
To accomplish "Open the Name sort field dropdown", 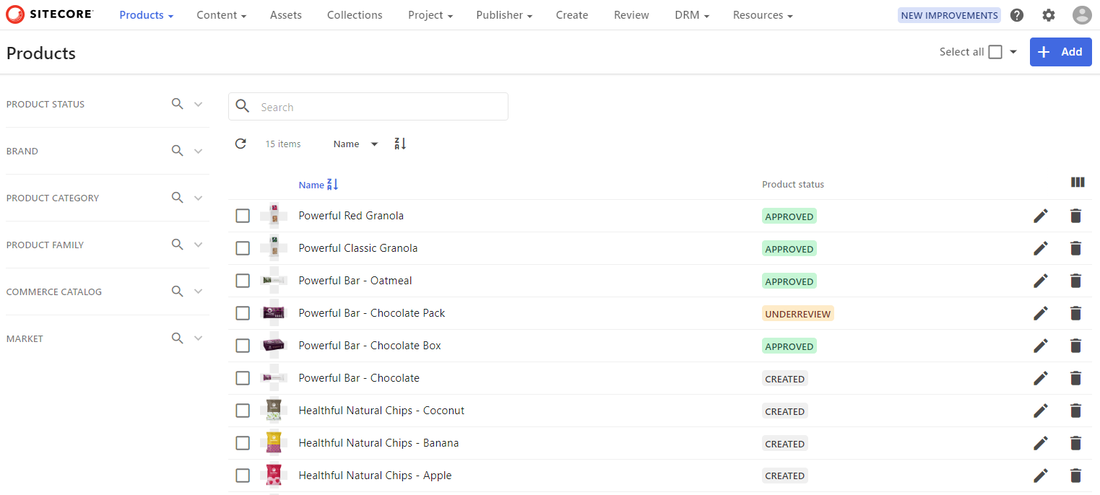I will (x=356, y=144).
